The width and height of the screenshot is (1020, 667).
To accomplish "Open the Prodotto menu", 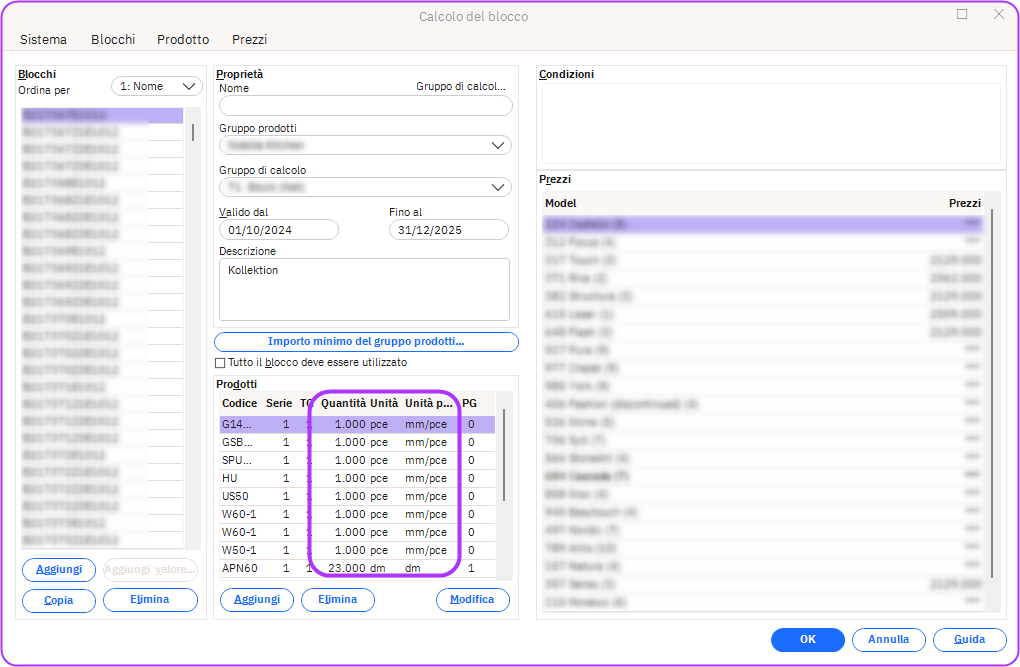I will 183,40.
